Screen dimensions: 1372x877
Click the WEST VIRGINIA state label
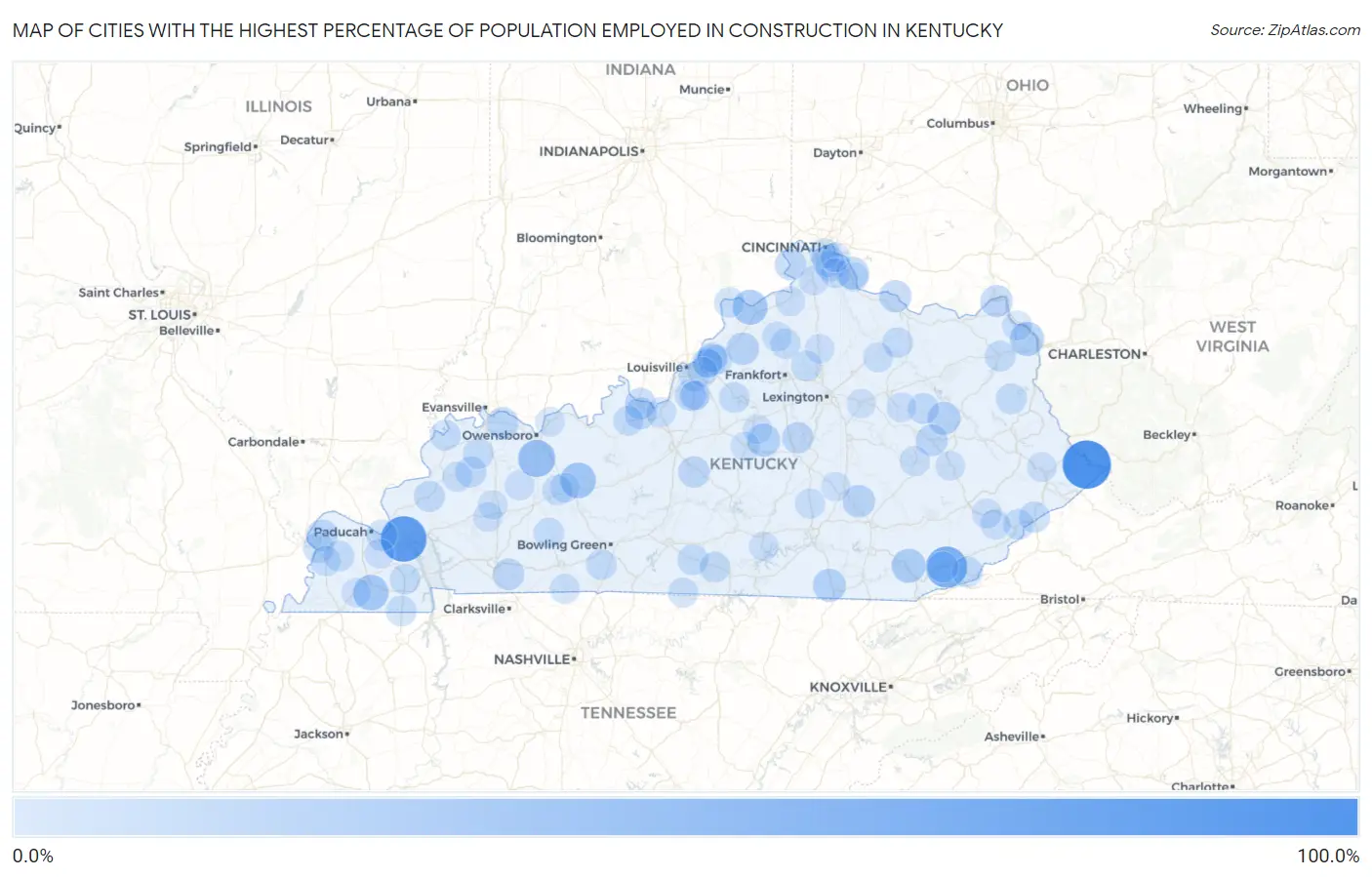coord(1232,337)
